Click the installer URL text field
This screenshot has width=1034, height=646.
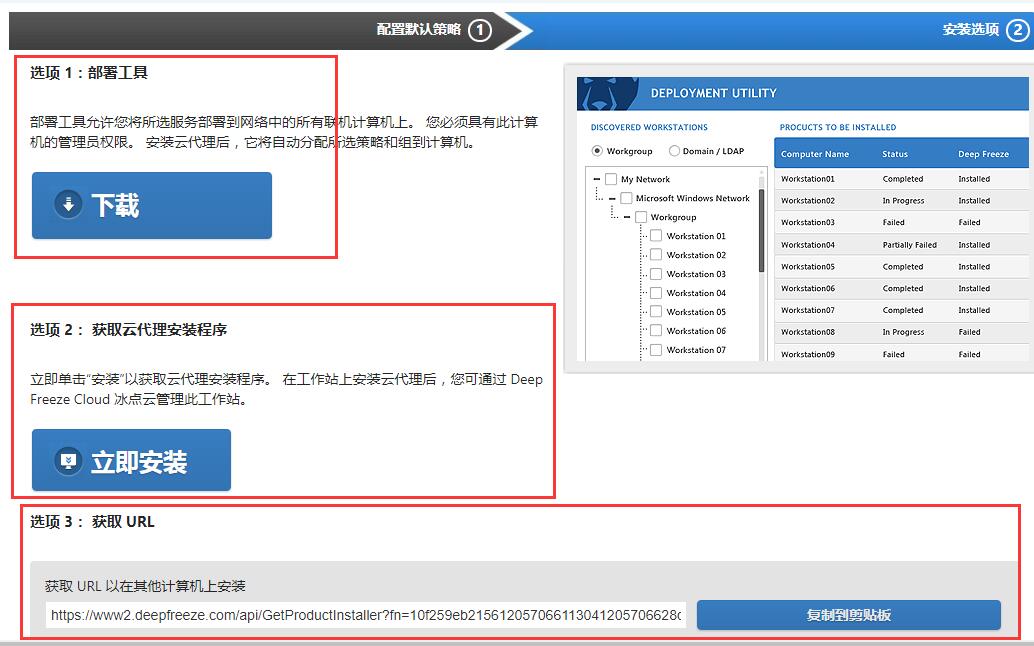point(366,615)
